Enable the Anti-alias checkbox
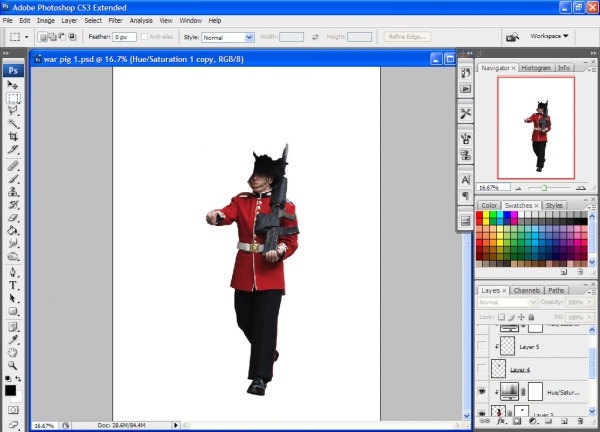This screenshot has width=600, height=432. point(144,37)
